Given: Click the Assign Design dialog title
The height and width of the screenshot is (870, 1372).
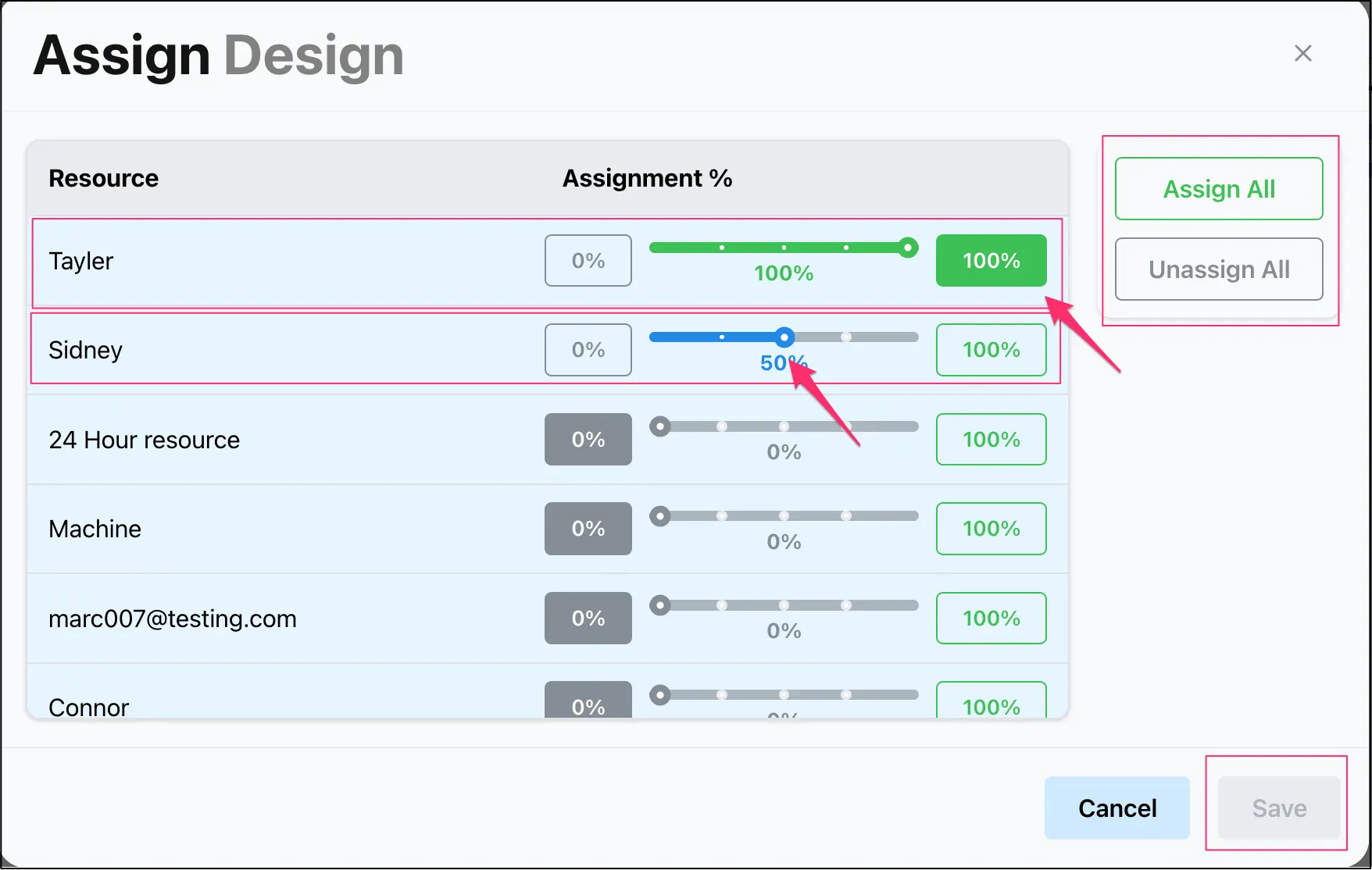Looking at the screenshot, I should point(218,56).
